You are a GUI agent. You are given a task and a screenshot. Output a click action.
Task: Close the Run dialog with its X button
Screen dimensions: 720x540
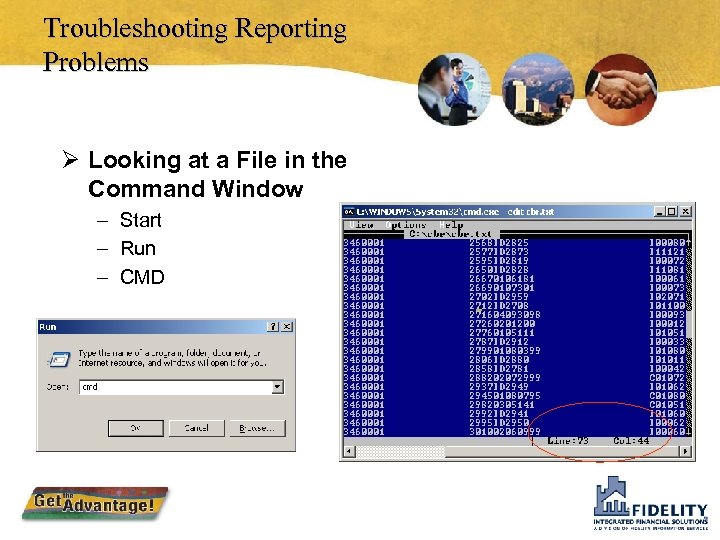(287, 326)
